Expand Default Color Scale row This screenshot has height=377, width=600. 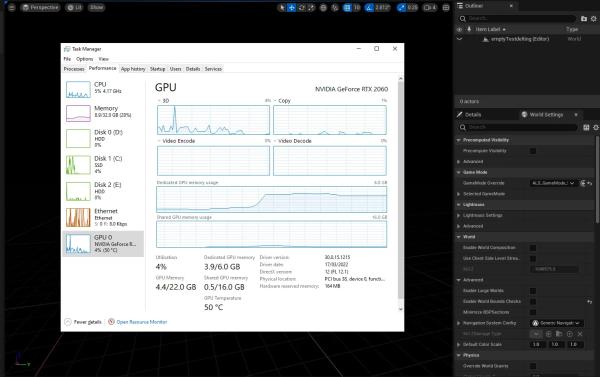[458, 344]
